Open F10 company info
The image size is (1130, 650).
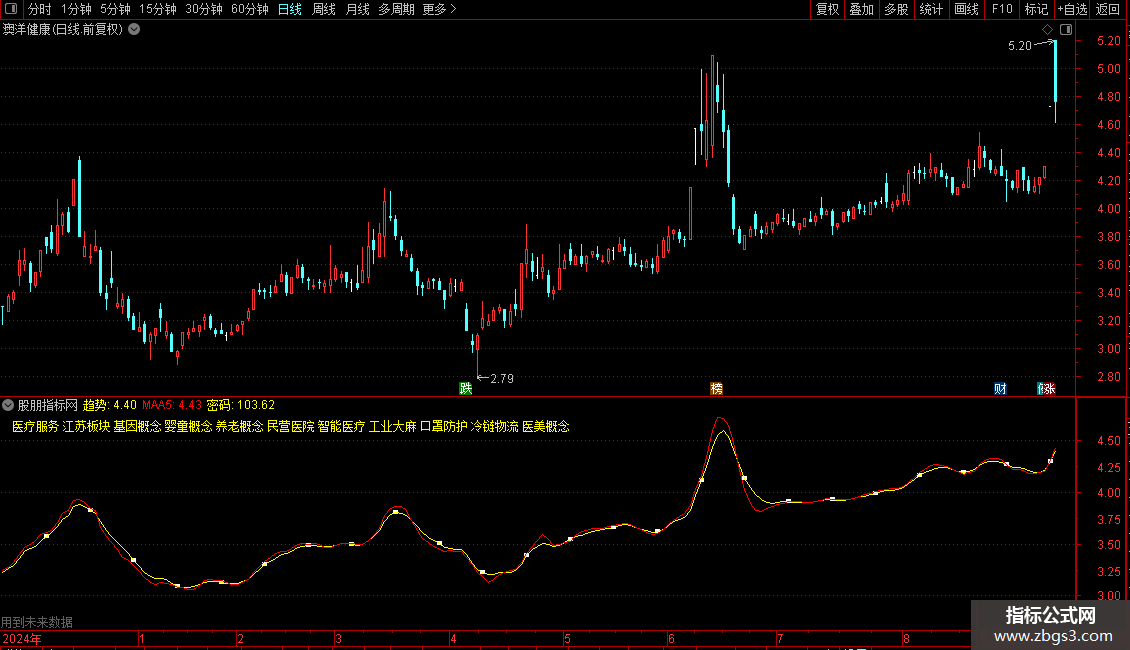pos(1002,9)
